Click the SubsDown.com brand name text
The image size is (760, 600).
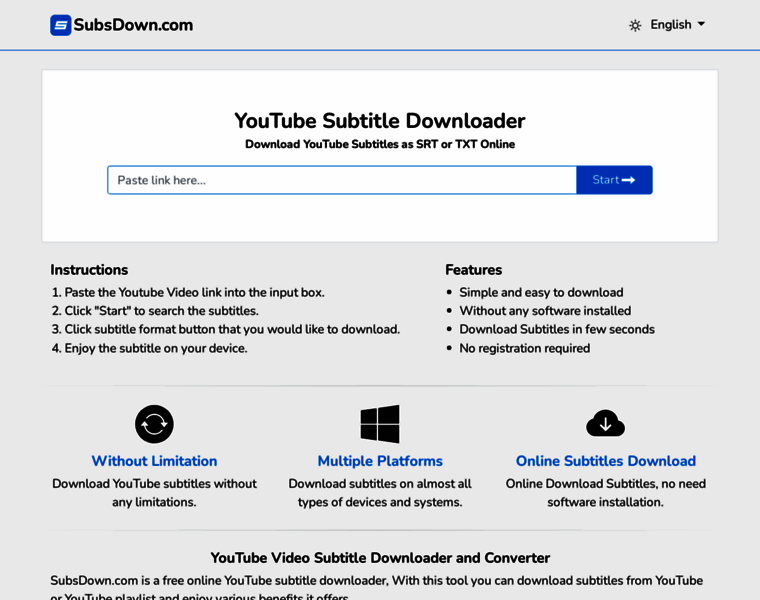tap(133, 25)
